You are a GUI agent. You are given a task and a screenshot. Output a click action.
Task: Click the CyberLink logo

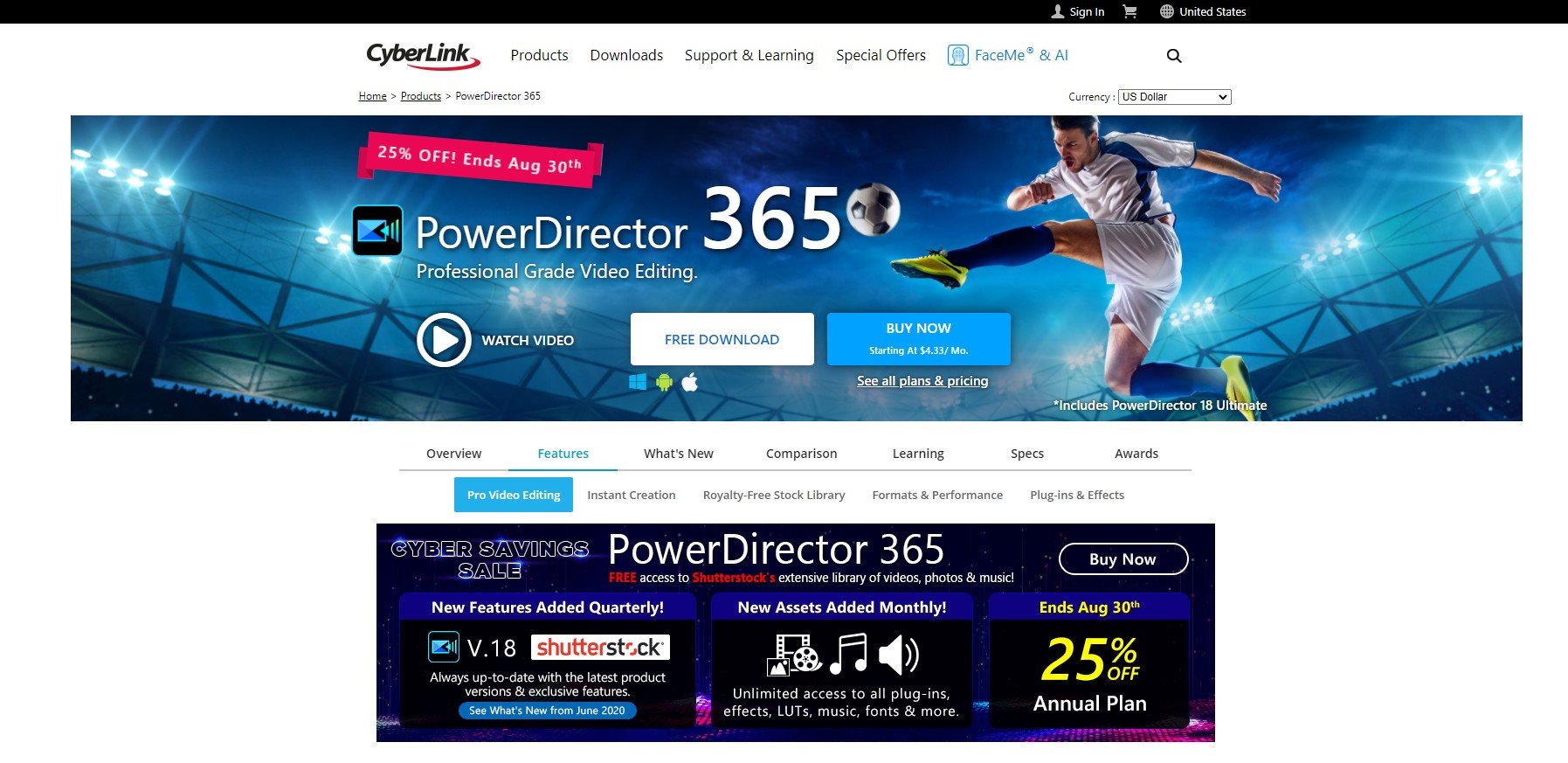pos(423,56)
